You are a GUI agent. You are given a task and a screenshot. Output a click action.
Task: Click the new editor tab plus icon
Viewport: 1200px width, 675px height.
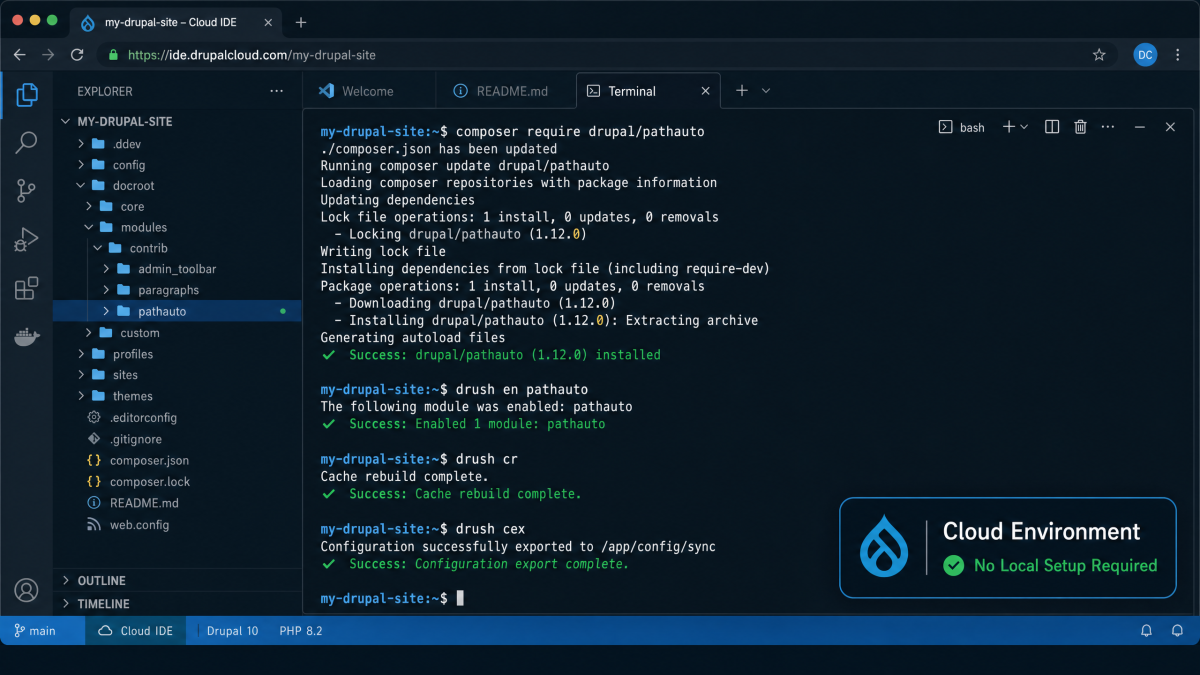click(742, 90)
